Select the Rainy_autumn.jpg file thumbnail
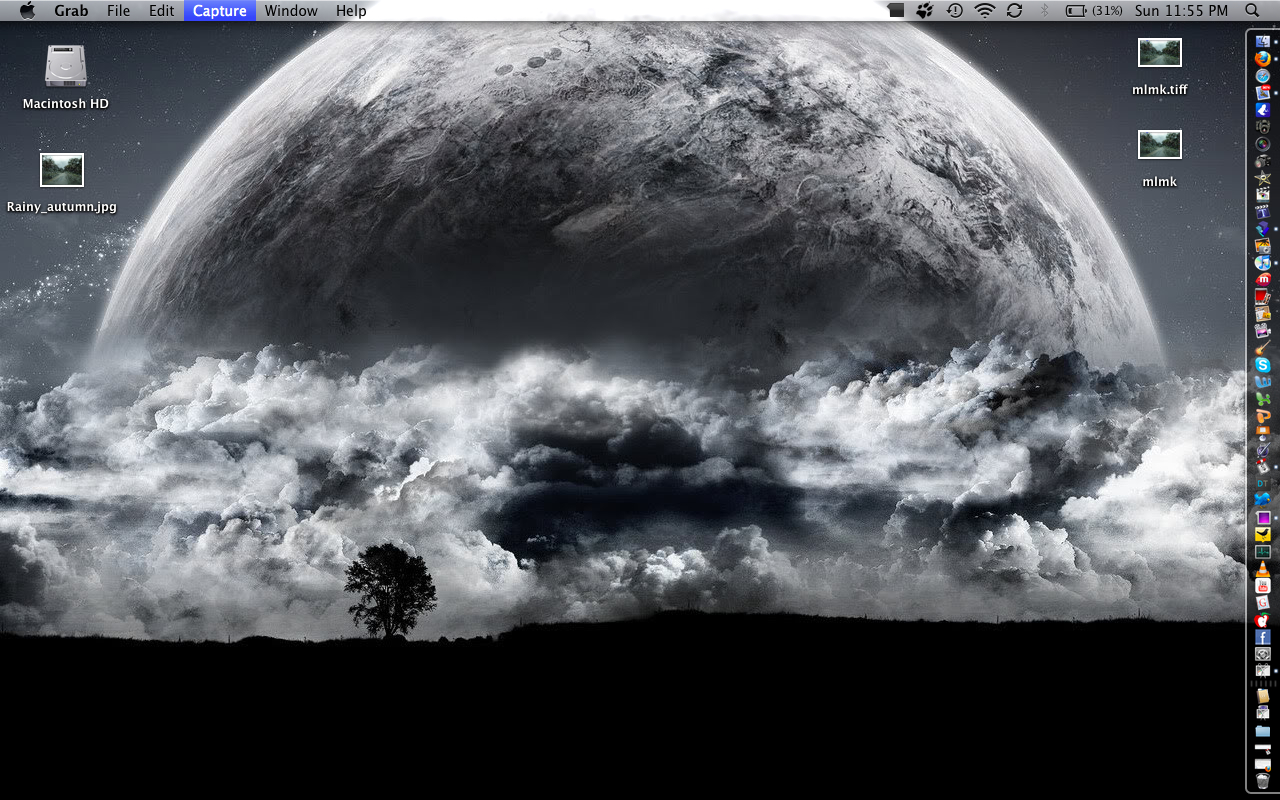 click(62, 170)
